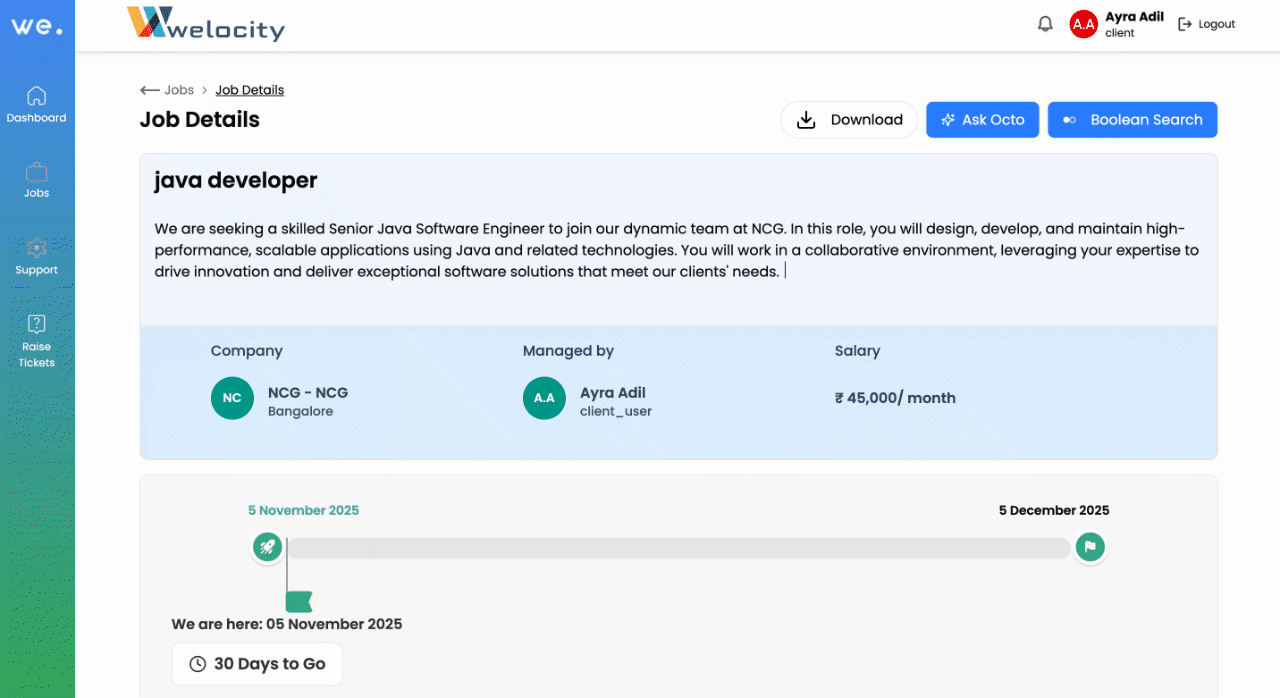Click the Ask Octo button
This screenshot has width=1280, height=698.
click(982, 120)
